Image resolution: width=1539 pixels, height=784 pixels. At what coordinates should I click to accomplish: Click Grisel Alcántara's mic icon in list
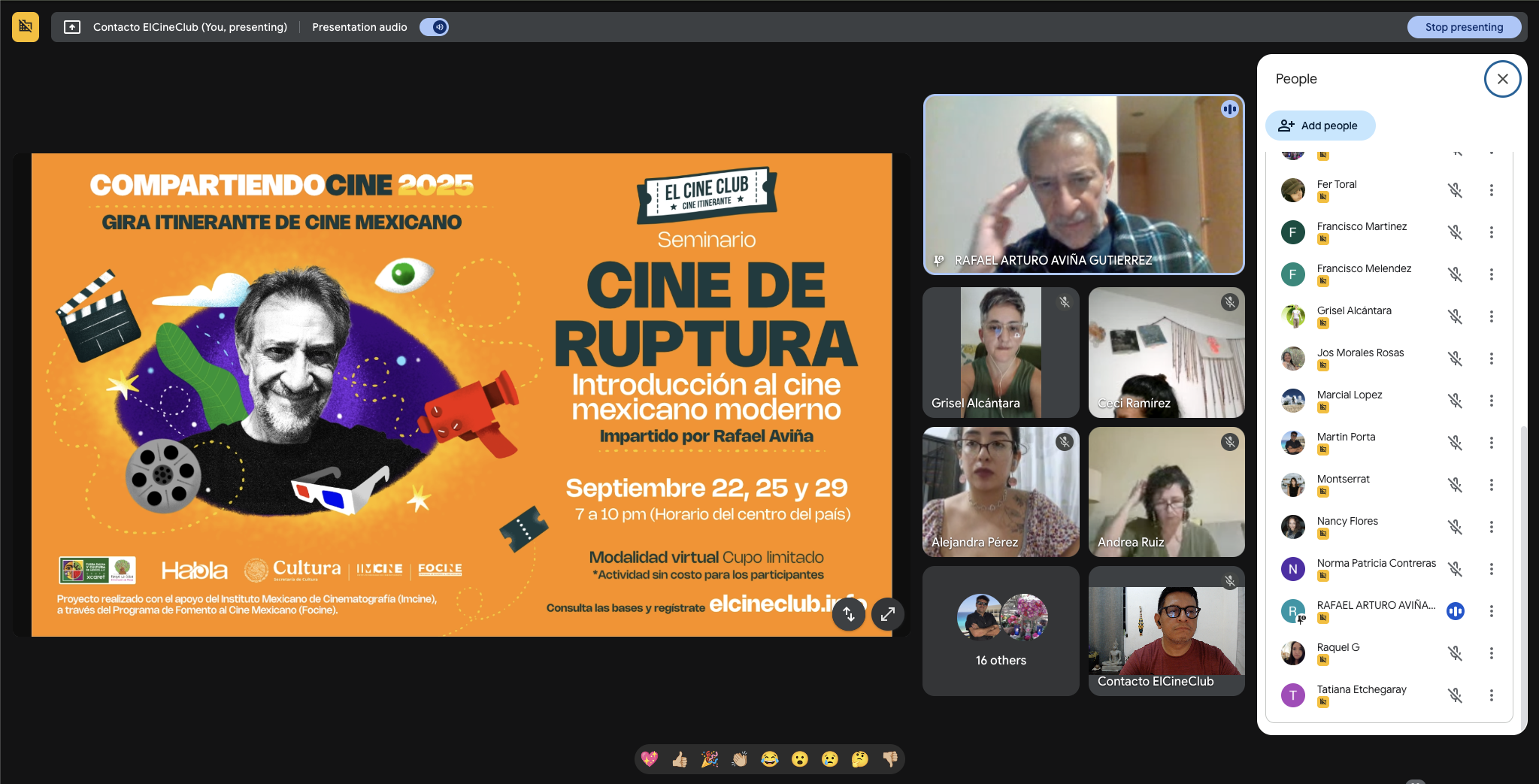pos(1455,316)
